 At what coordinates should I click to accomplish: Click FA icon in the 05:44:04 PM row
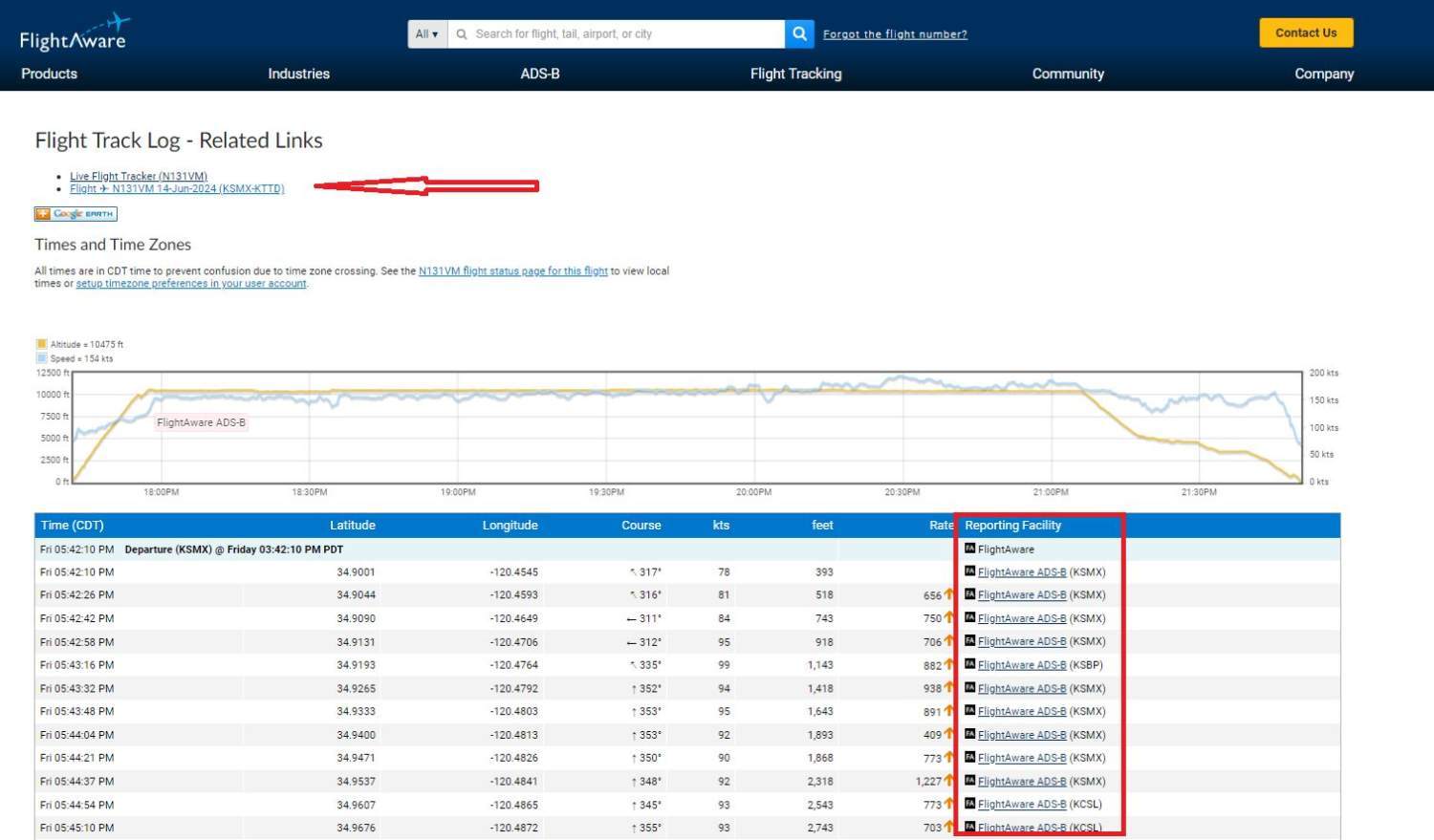(x=969, y=734)
